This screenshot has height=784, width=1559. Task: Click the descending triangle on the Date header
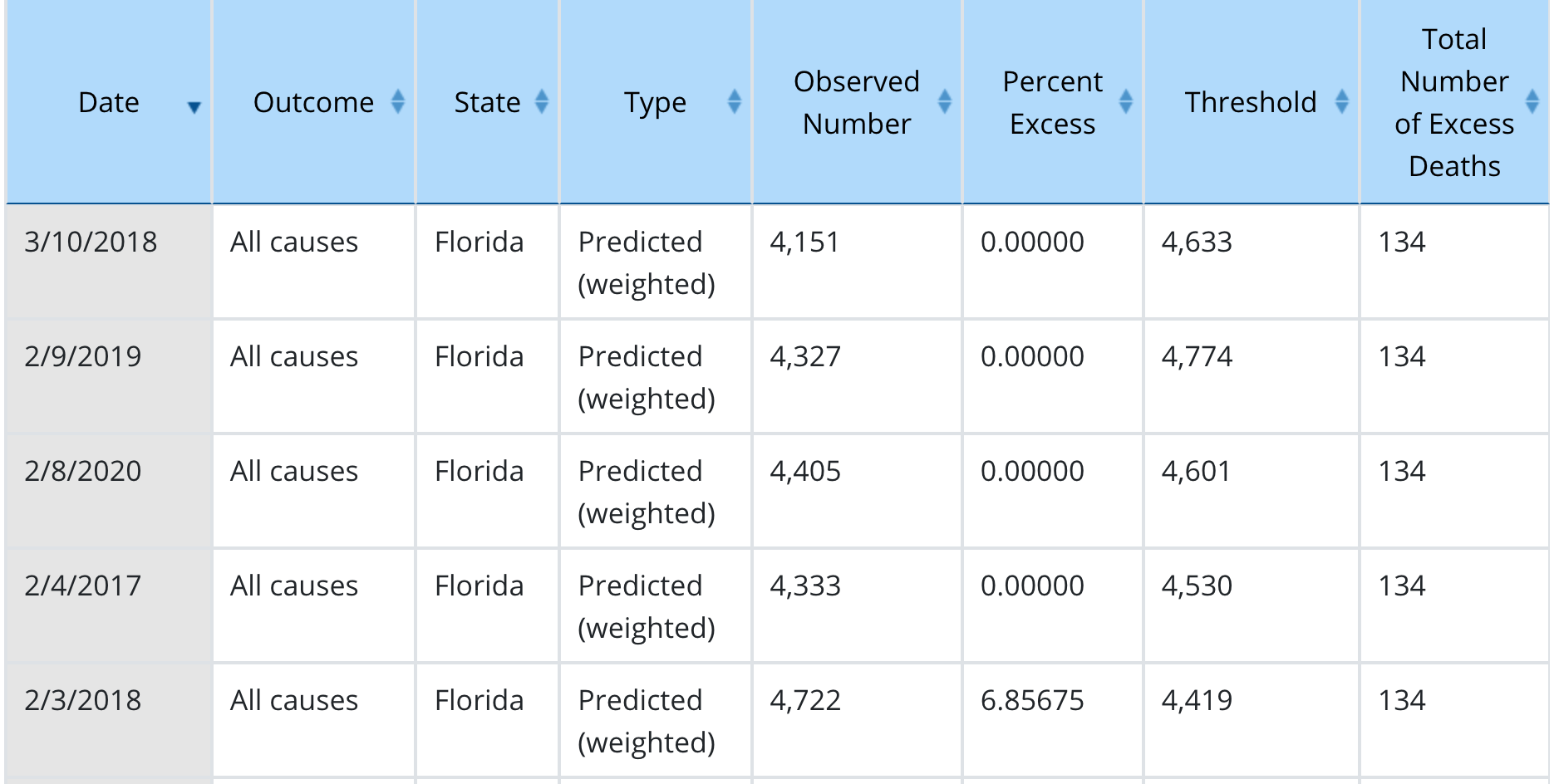(194, 106)
